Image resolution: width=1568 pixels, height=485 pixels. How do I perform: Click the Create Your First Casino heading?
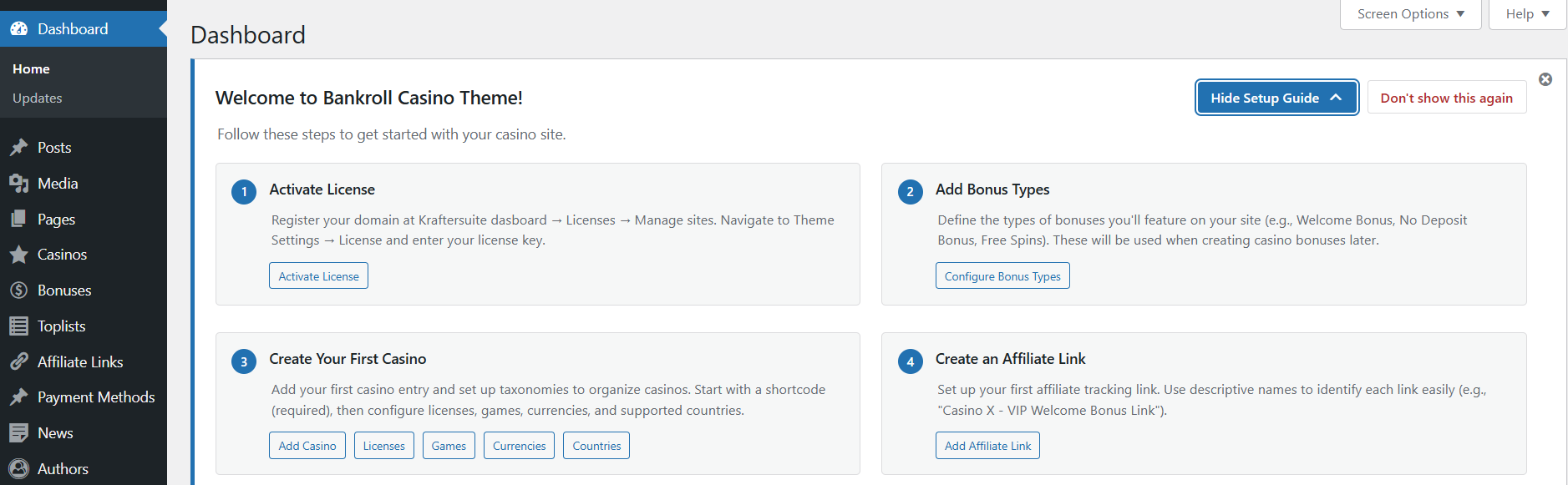(348, 359)
